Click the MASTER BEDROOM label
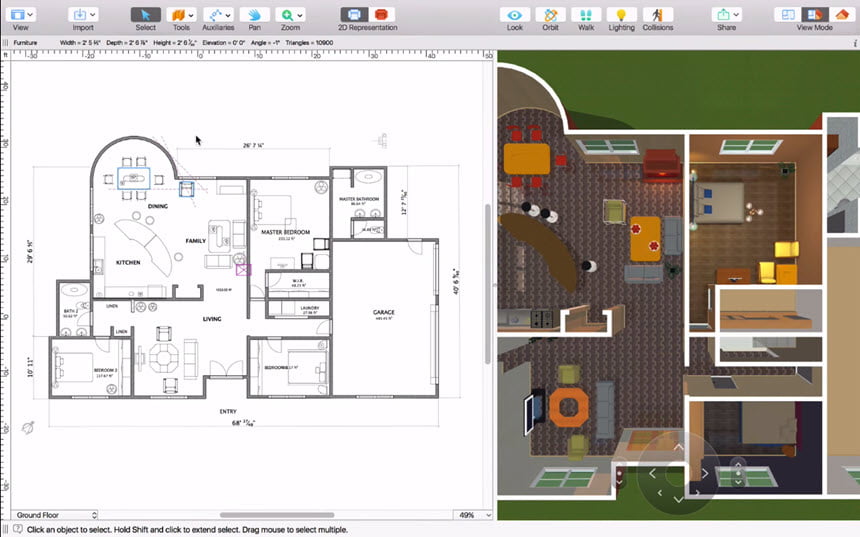860x537 pixels. point(285,232)
